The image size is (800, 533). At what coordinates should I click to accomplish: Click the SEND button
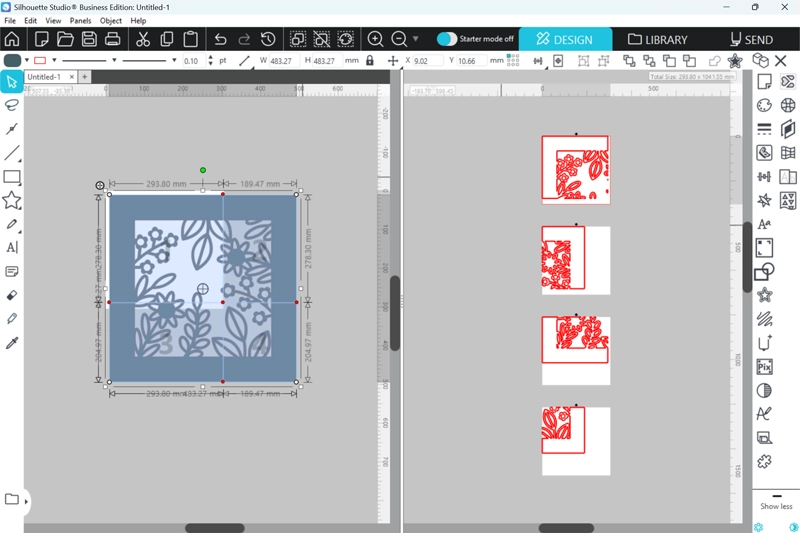[751, 39]
